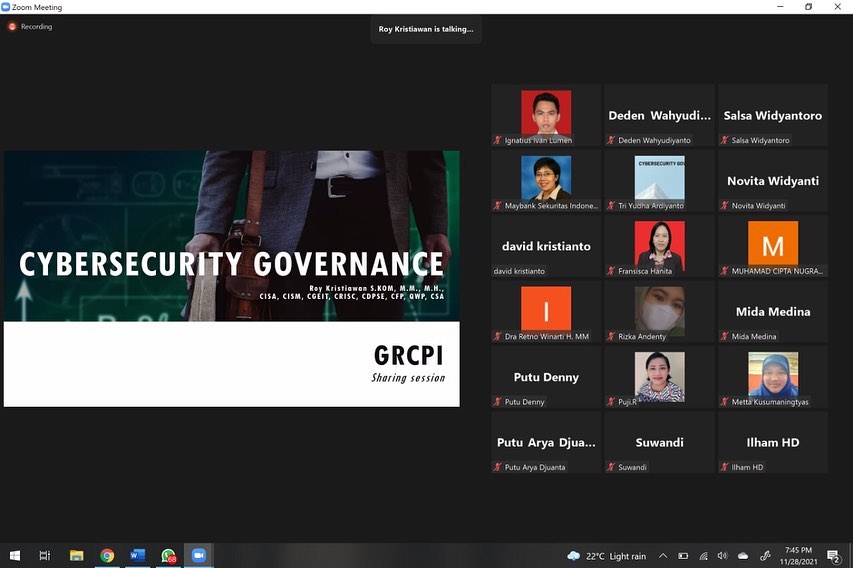Click the Metta Kusumaningtyas participant tile
The height and width of the screenshot is (568, 853).
point(773,377)
